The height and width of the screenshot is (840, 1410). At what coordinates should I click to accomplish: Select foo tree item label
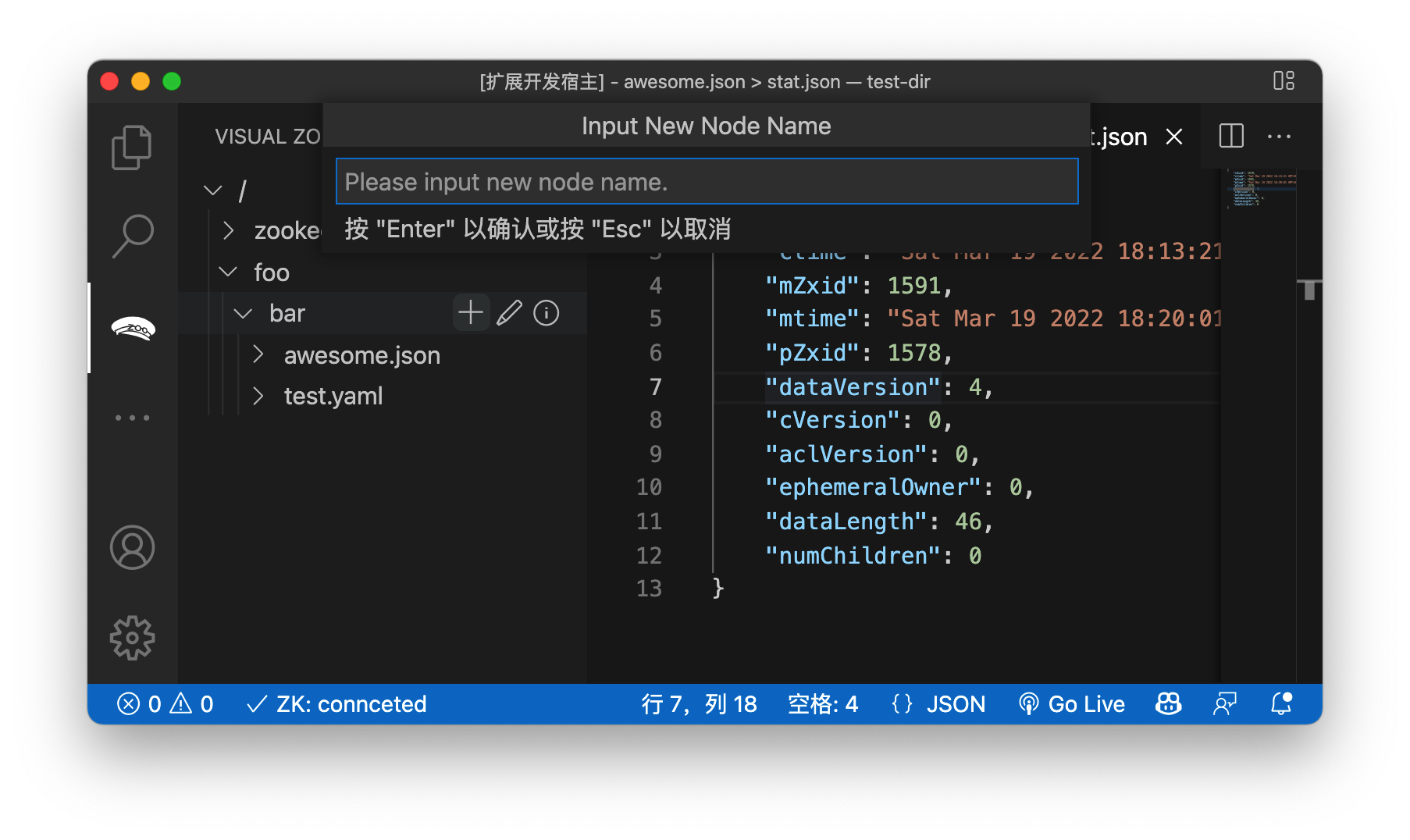click(x=271, y=272)
